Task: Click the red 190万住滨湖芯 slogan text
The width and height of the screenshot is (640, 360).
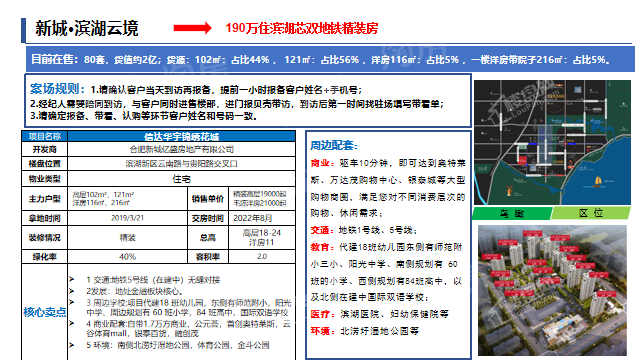Action: click(x=302, y=28)
